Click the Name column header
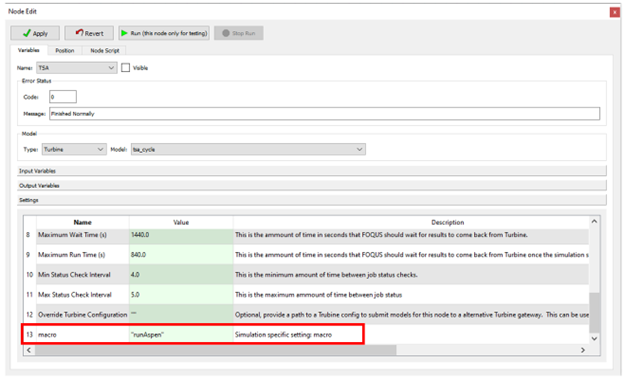 click(x=82, y=222)
